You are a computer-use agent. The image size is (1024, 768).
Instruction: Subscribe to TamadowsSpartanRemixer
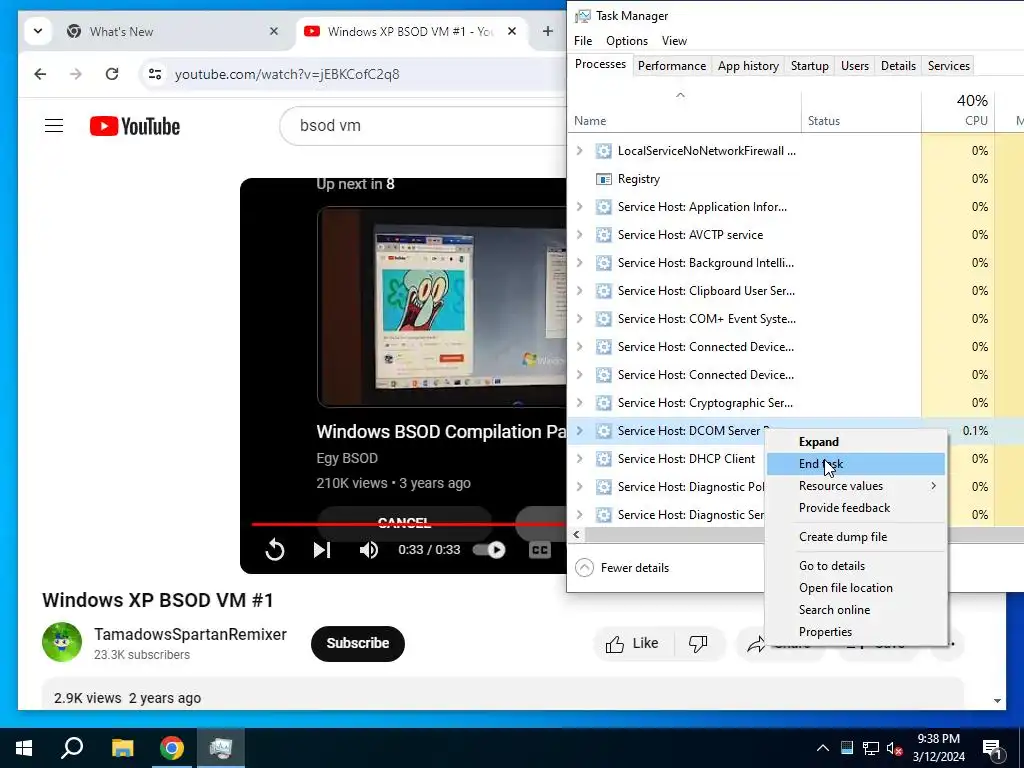(x=358, y=643)
